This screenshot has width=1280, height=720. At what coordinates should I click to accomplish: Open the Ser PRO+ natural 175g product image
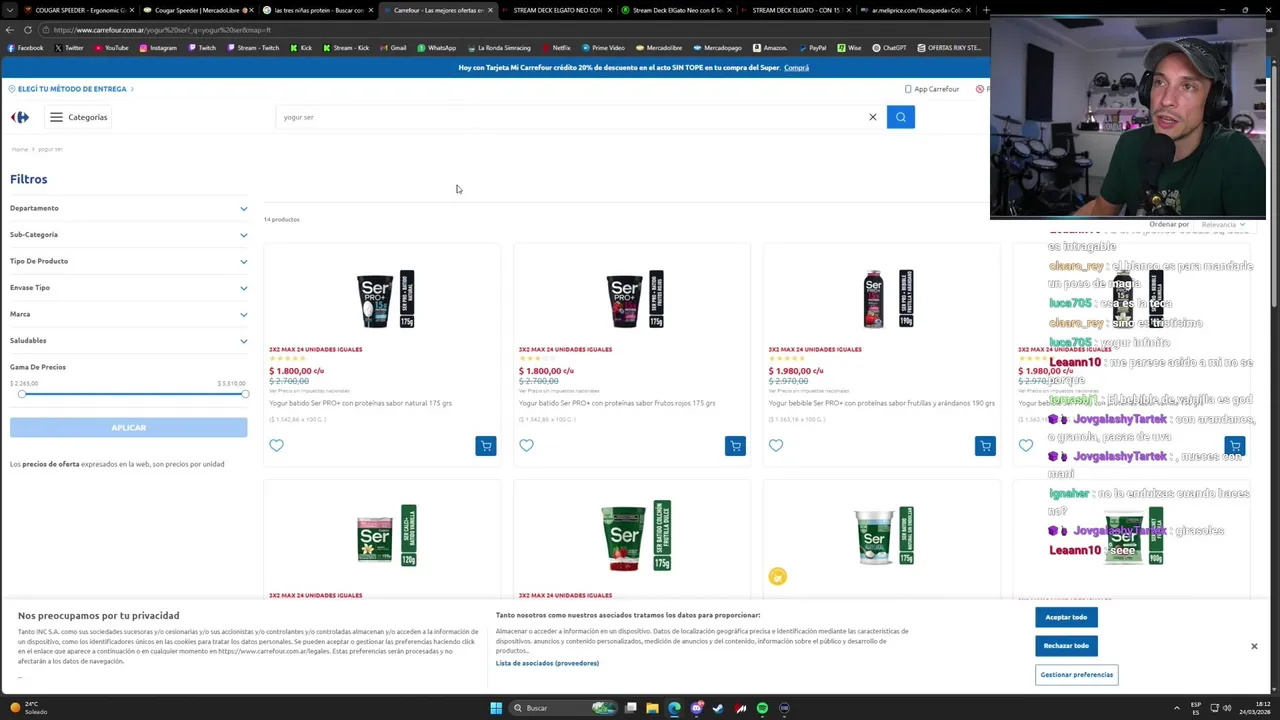tap(385, 298)
